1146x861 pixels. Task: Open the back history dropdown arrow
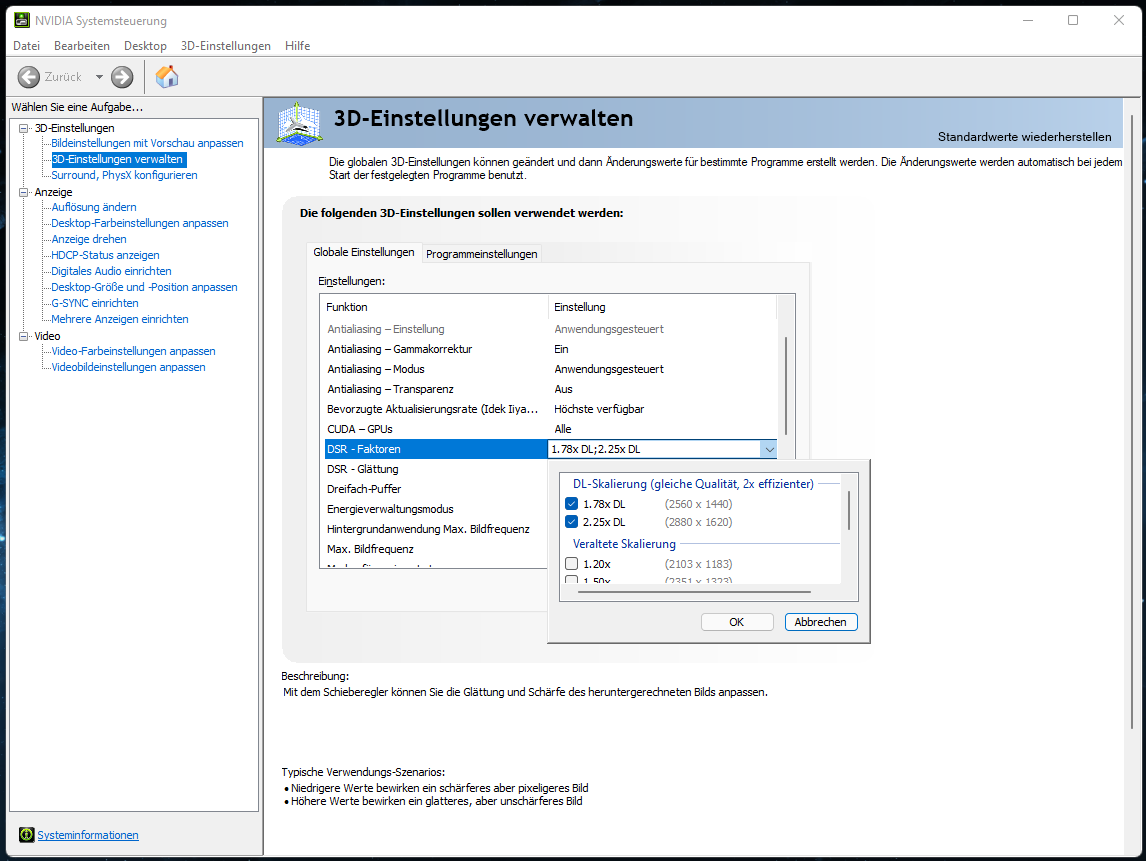pyautogui.click(x=99, y=77)
